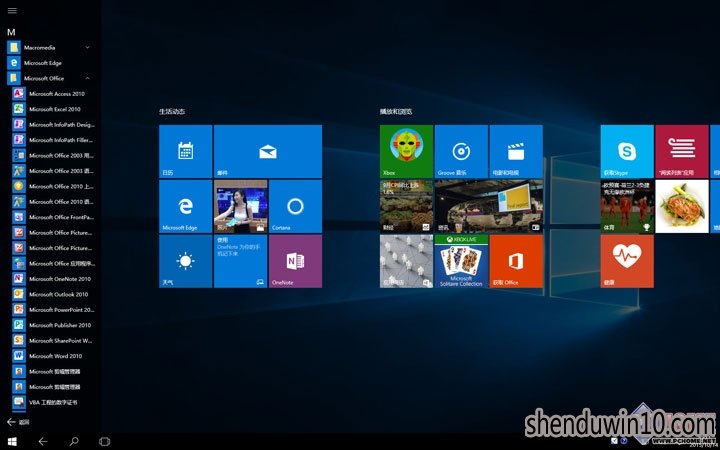Open the Xbox tile
The image size is (720, 450).
[406, 151]
